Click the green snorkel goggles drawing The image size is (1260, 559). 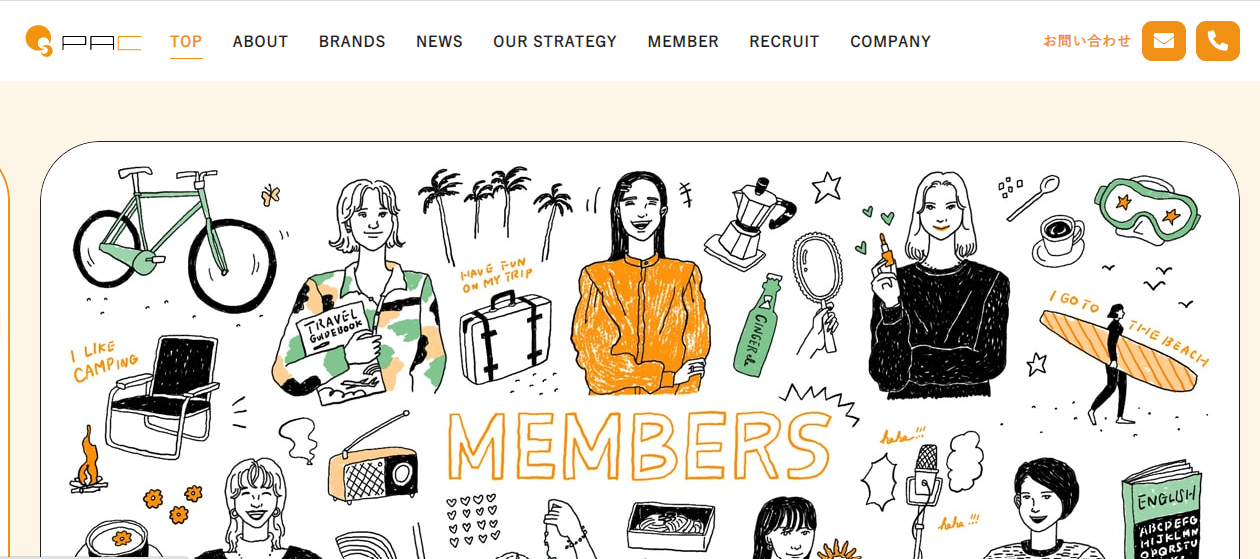(x=1147, y=210)
